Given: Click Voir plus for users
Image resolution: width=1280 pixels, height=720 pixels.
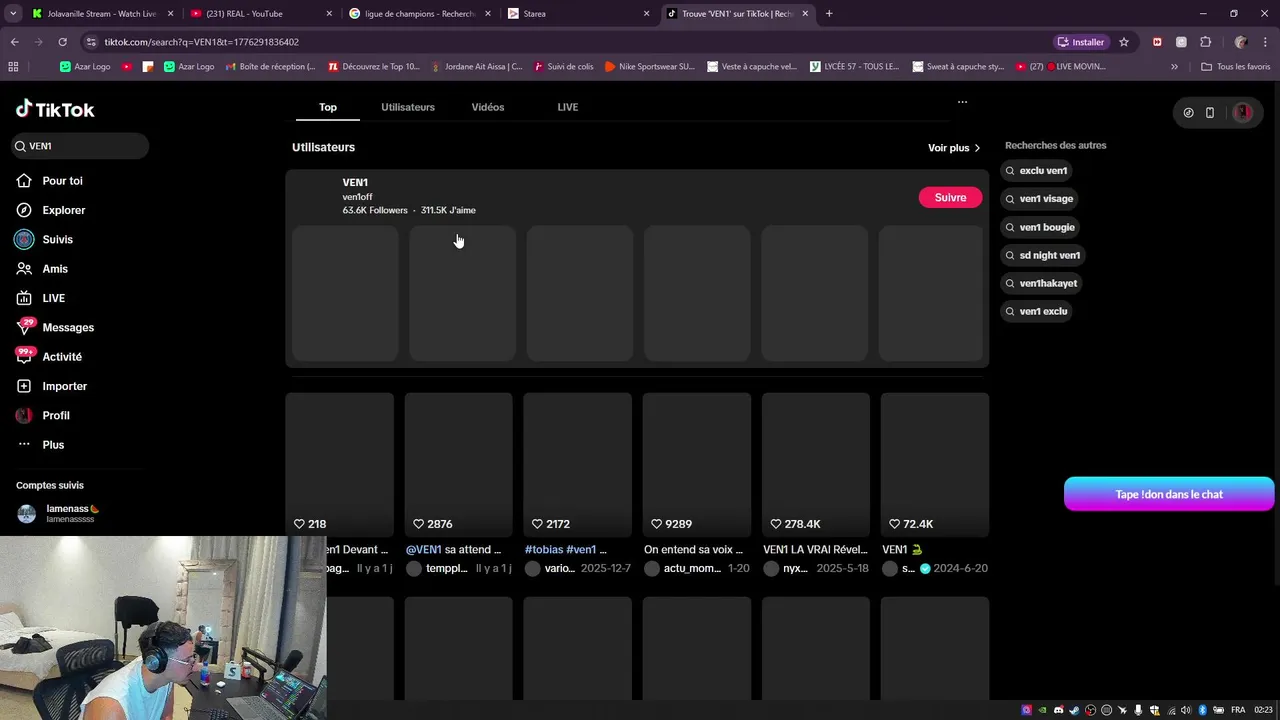Looking at the screenshot, I should click(x=954, y=148).
